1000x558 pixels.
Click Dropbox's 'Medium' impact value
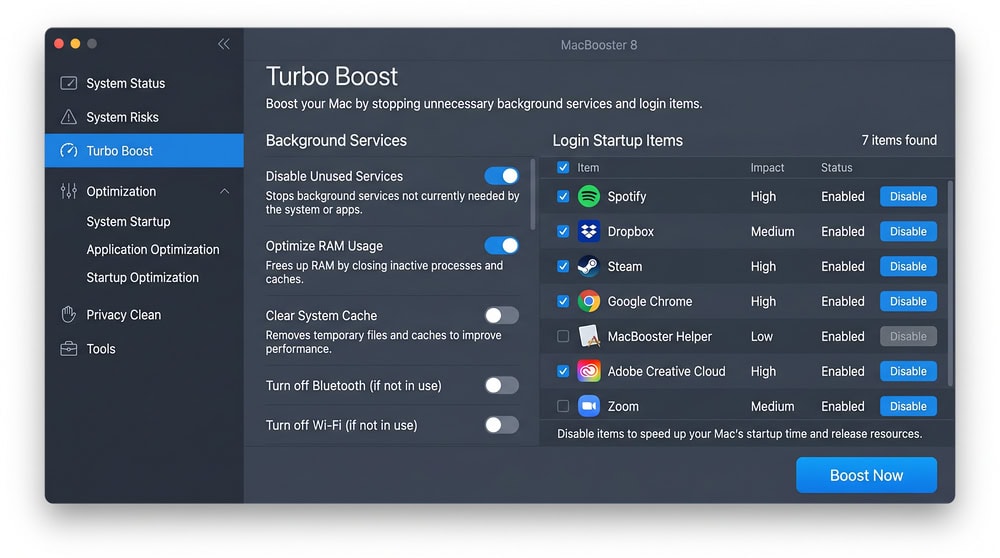pyautogui.click(x=772, y=231)
